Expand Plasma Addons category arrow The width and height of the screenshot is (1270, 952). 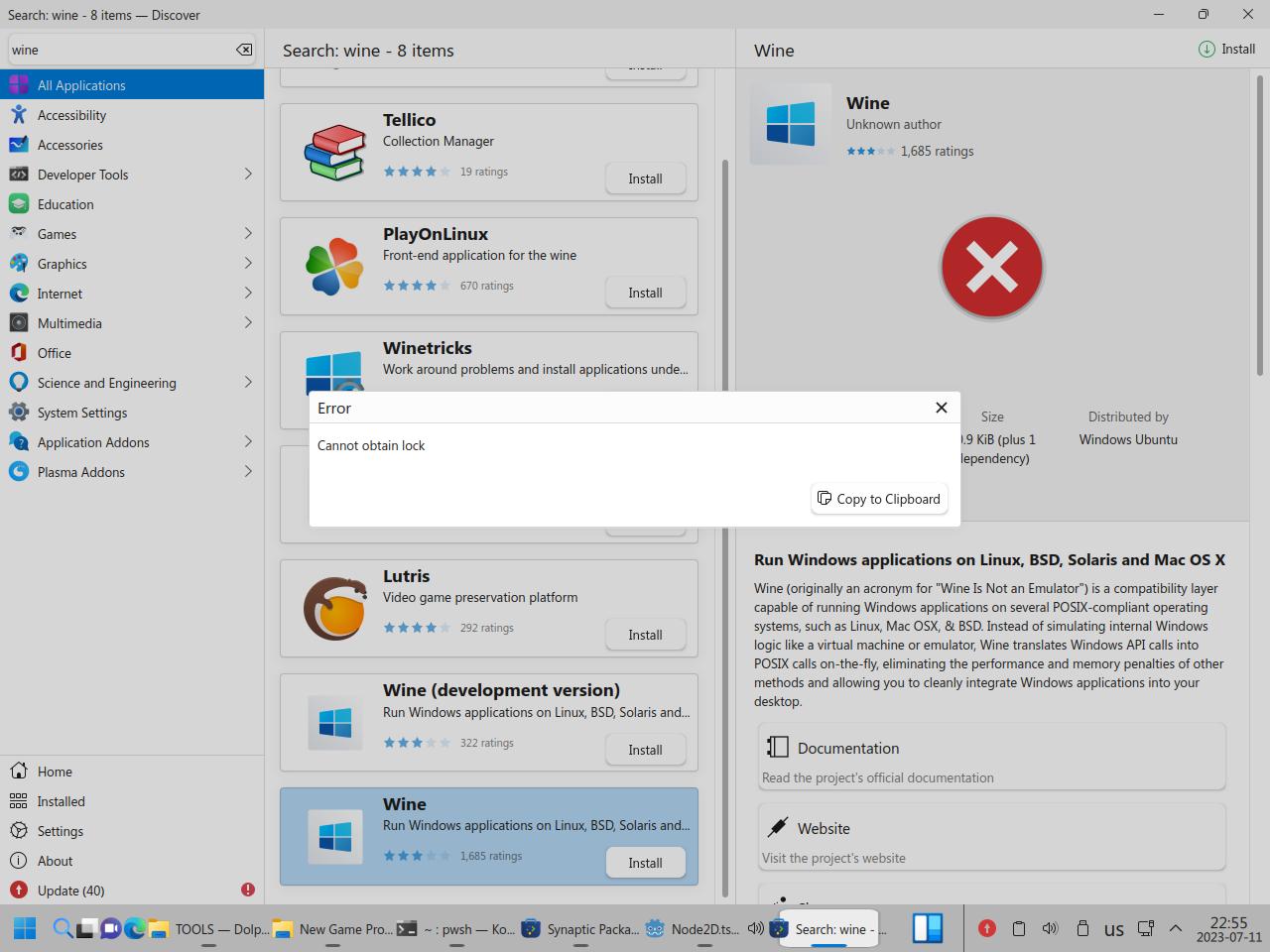coord(248,472)
